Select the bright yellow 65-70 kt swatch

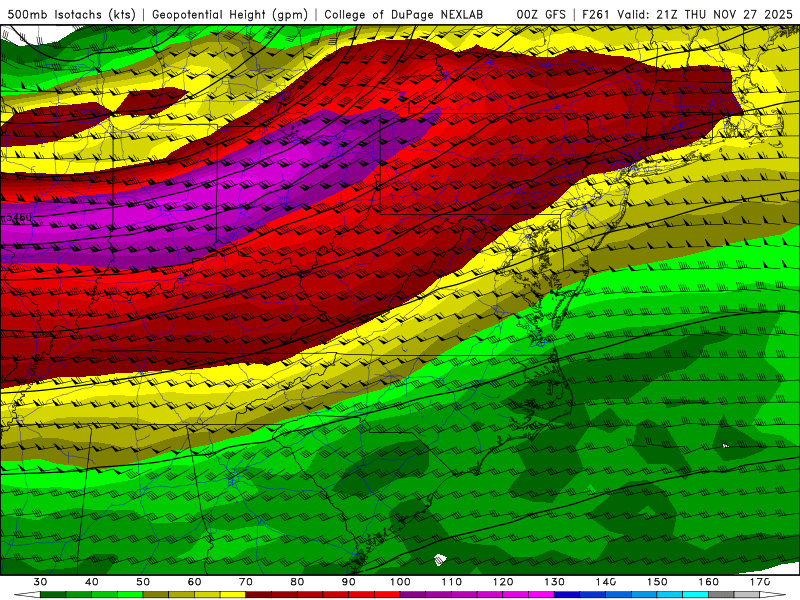click(233, 595)
